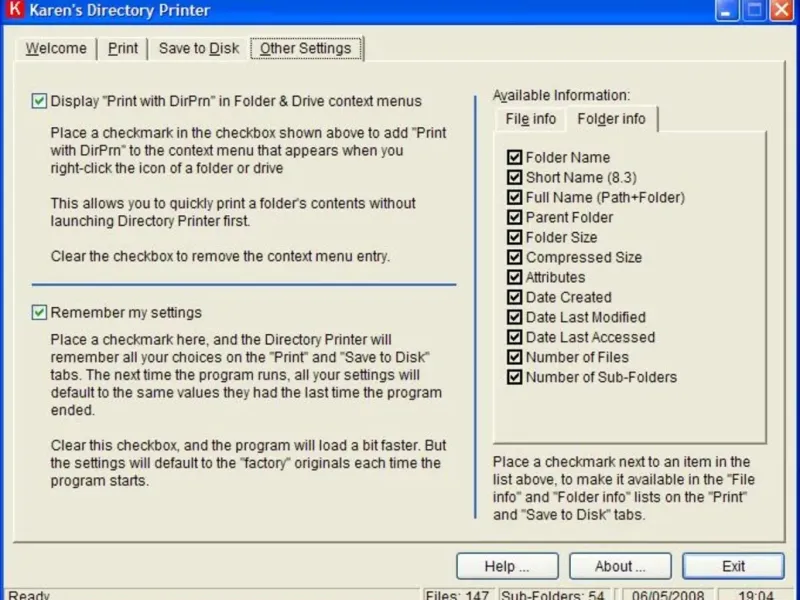The width and height of the screenshot is (800, 600).
Task: Select the Folder info tab
Action: click(611, 119)
